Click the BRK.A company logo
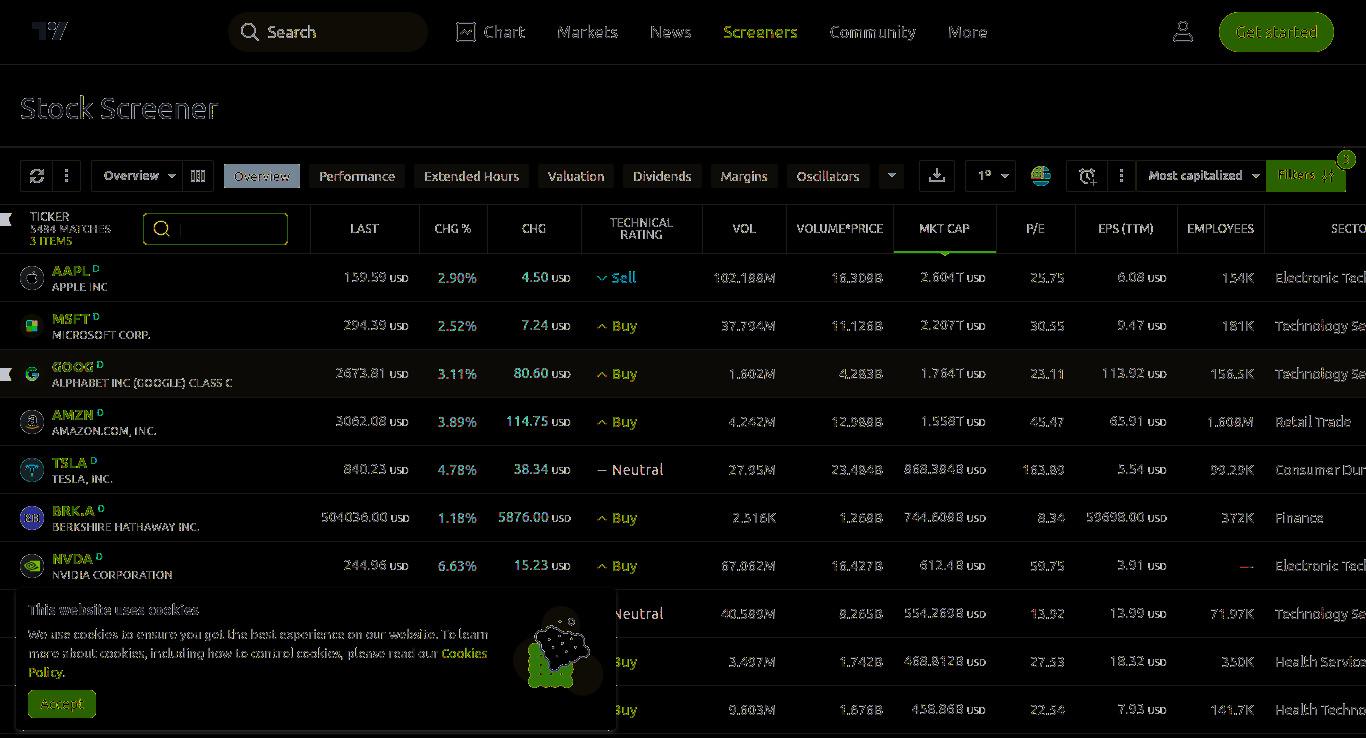Screen dimensions: 1366x738 click(x=32, y=518)
